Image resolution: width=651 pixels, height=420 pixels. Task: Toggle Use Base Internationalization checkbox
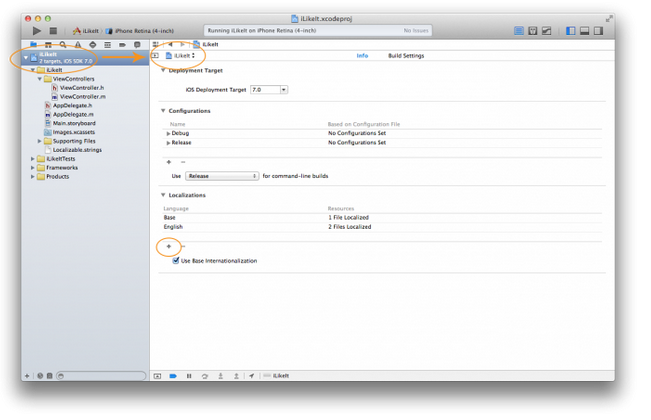[176, 261]
